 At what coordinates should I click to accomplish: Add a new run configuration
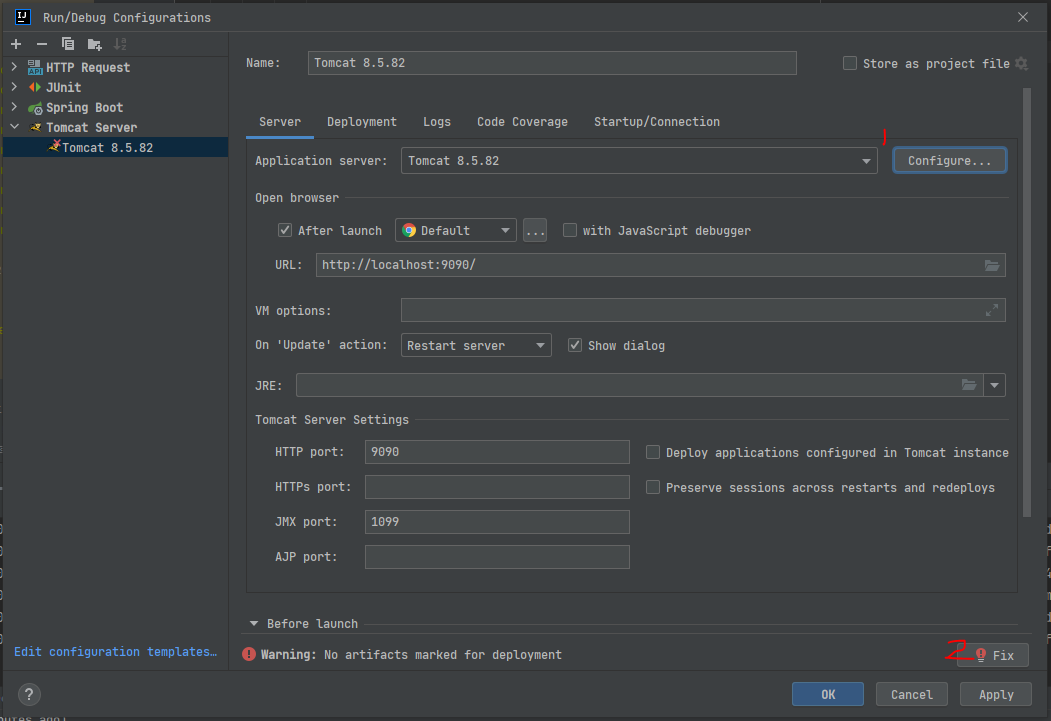16,44
